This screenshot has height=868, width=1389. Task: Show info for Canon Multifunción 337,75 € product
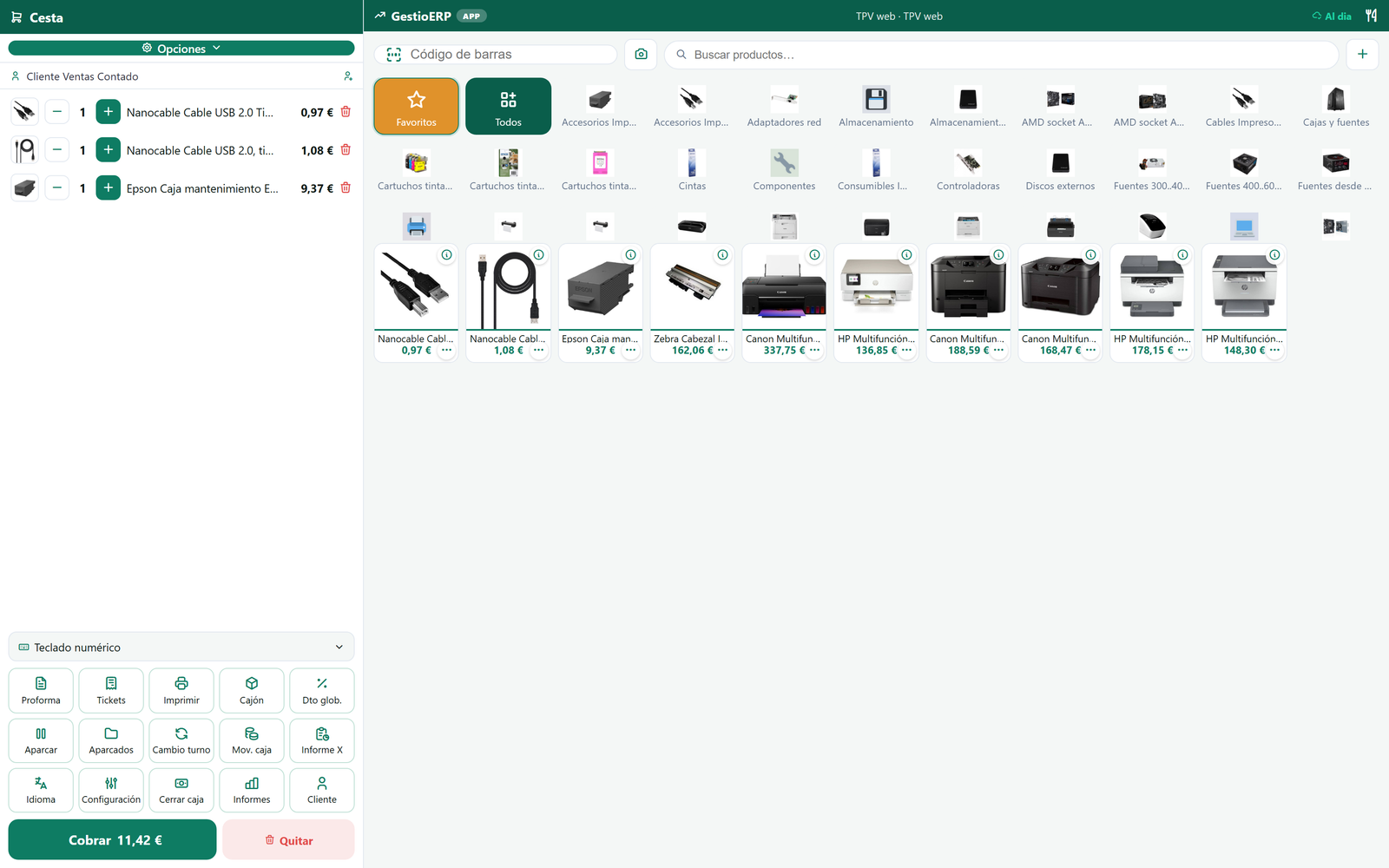814,255
